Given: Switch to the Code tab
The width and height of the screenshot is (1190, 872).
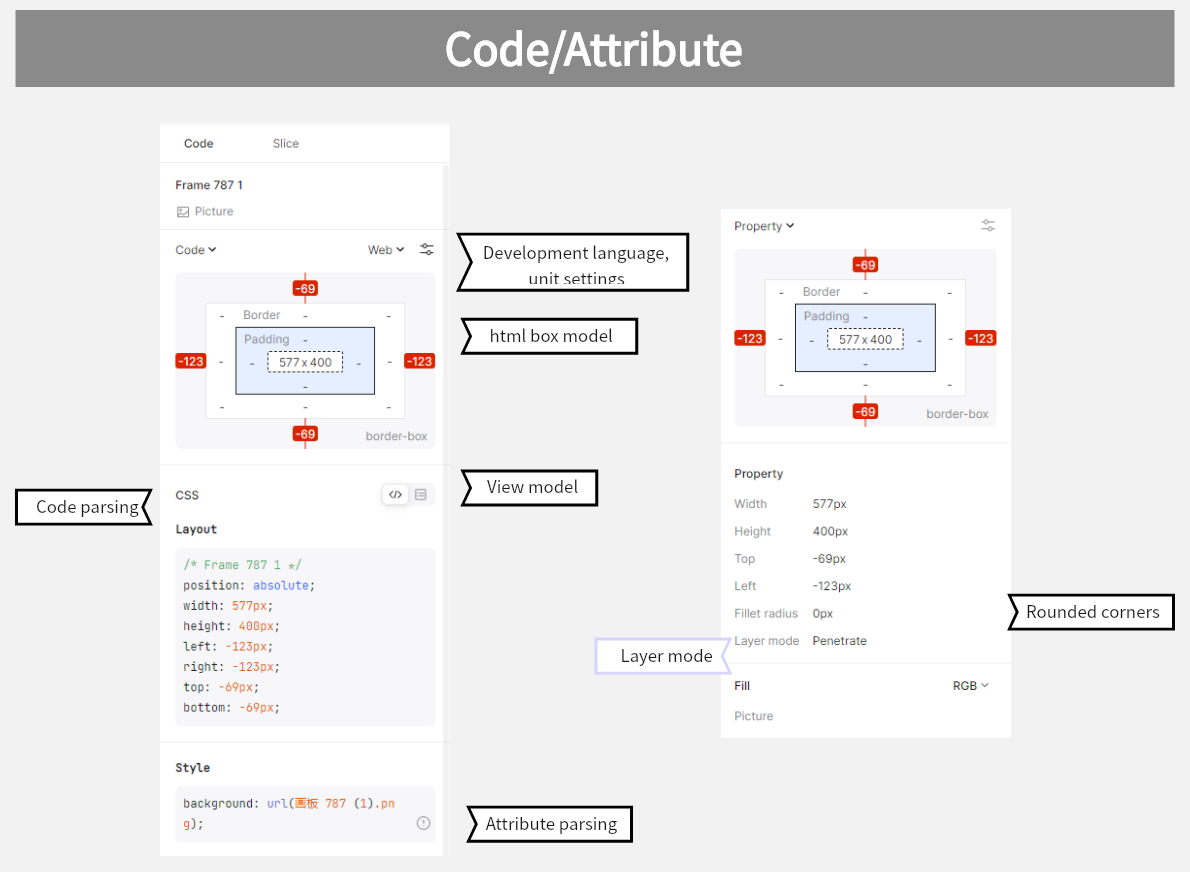Looking at the screenshot, I should (x=198, y=143).
